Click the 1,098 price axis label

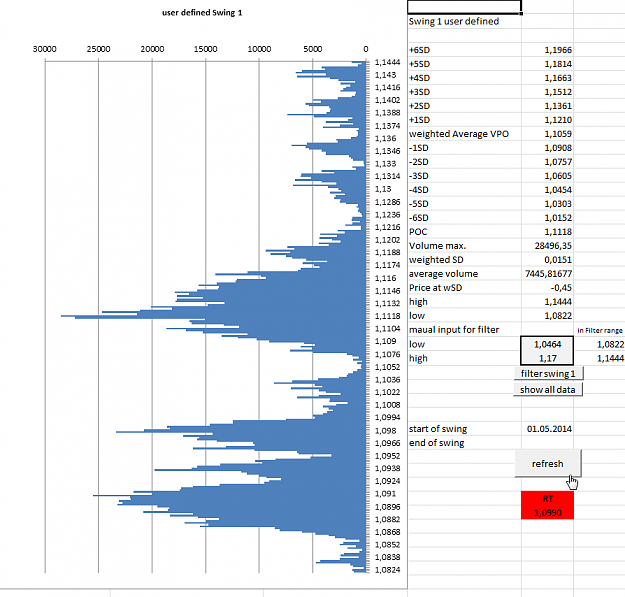[385, 430]
